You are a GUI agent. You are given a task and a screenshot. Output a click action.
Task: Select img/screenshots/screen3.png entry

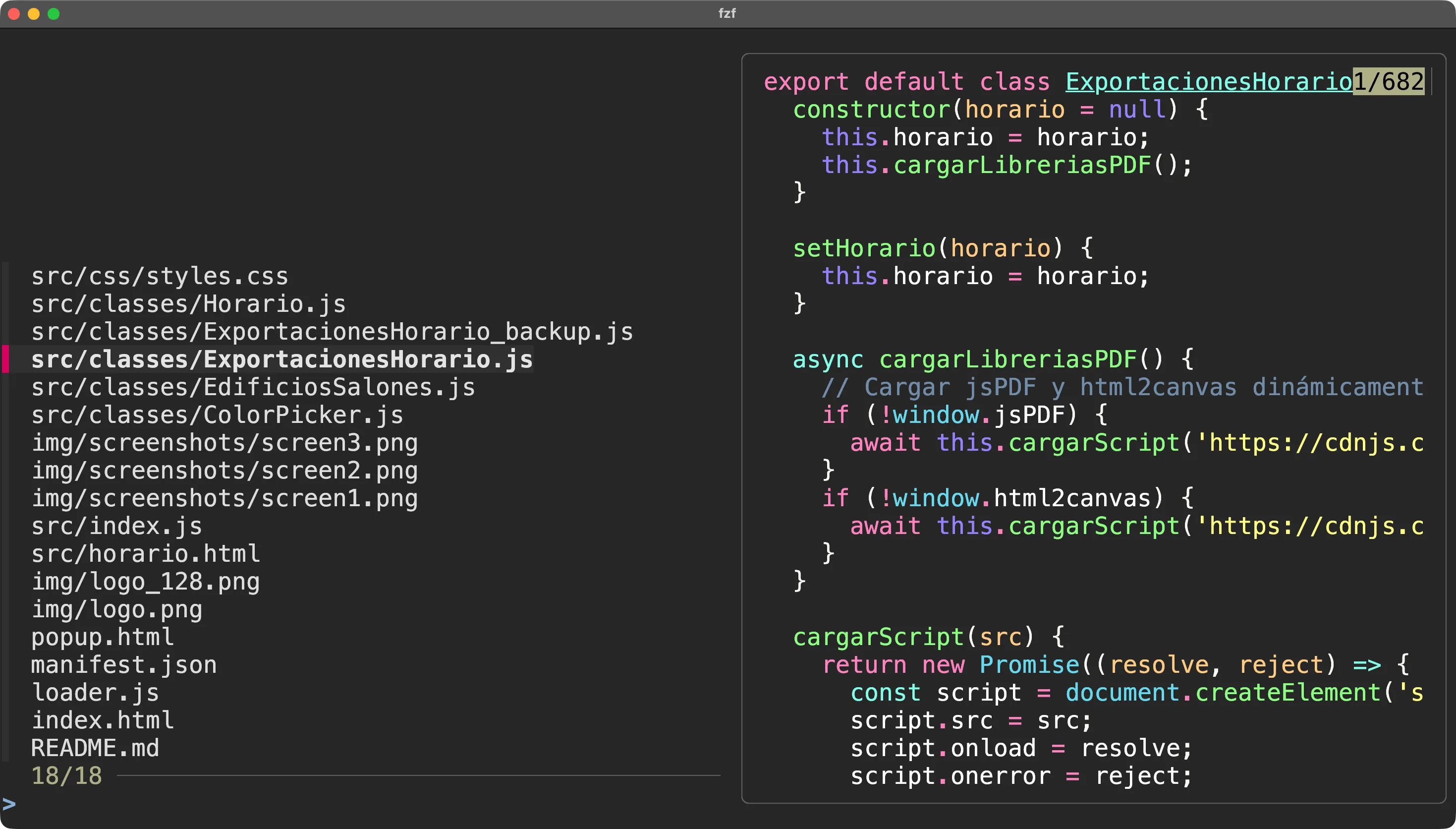(224, 443)
